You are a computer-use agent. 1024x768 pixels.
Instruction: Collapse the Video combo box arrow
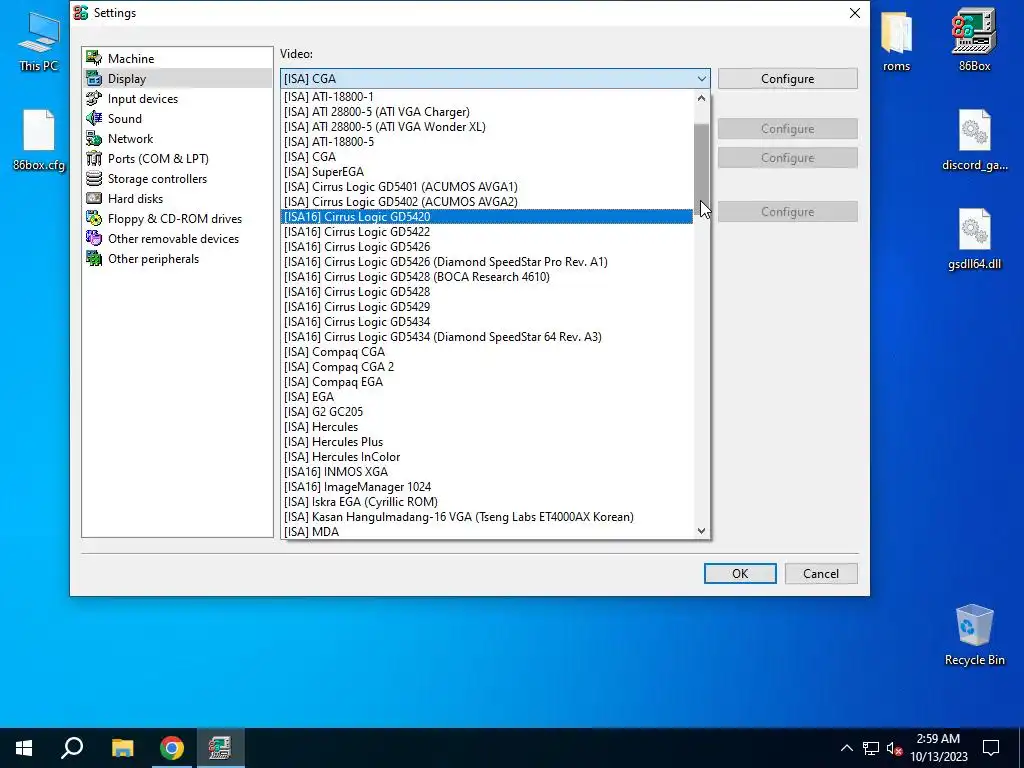(x=701, y=78)
